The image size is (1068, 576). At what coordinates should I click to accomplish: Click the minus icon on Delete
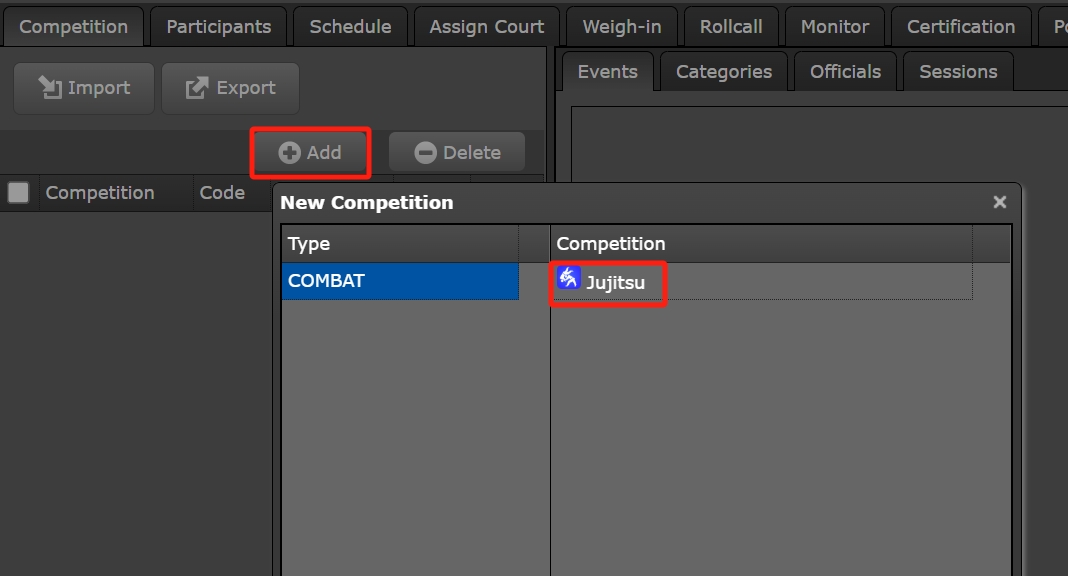click(426, 153)
